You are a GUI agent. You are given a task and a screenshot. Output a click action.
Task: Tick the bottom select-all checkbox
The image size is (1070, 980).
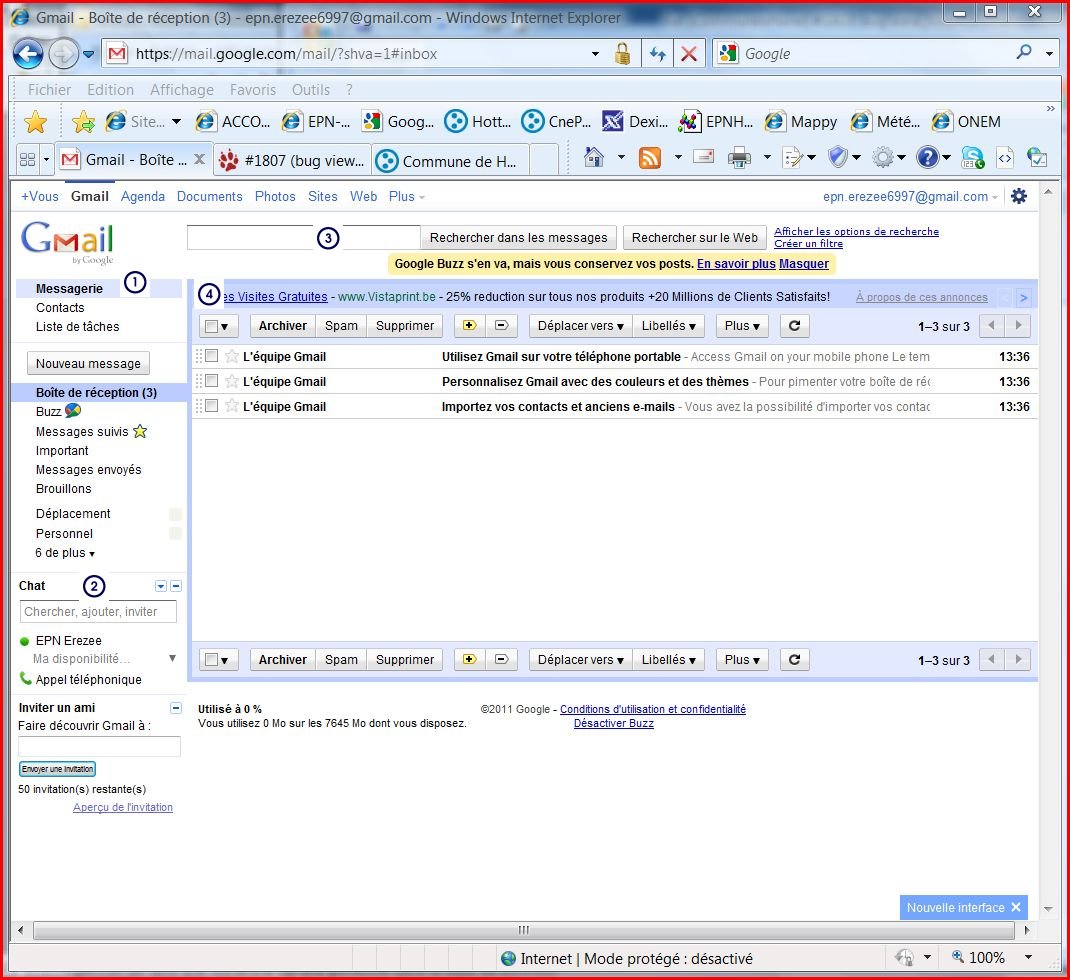pyautogui.click(x=212, y=660)
